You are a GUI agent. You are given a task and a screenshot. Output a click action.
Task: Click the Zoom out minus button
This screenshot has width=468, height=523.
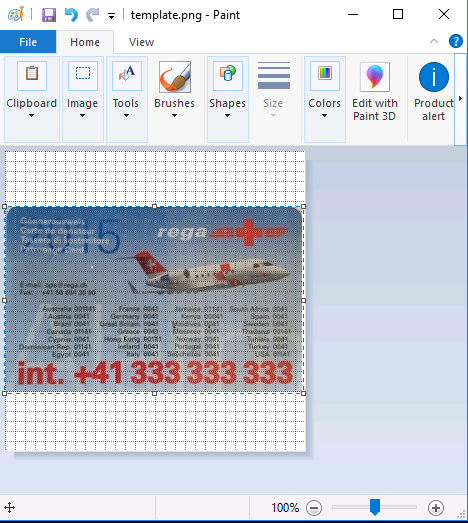(x=314, y=508)
